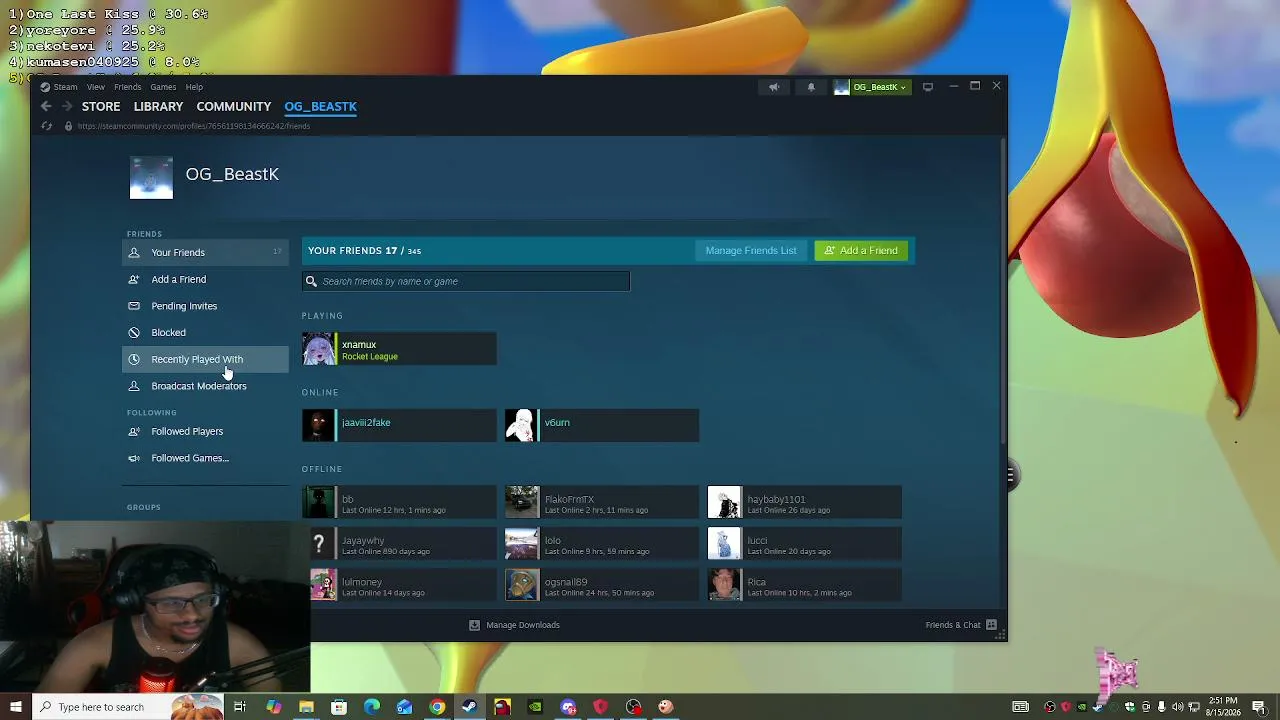Viewport: 1280px width, 720px height.
Task: Open the Steam announcements megaphone icon
Action: [774, 87]
